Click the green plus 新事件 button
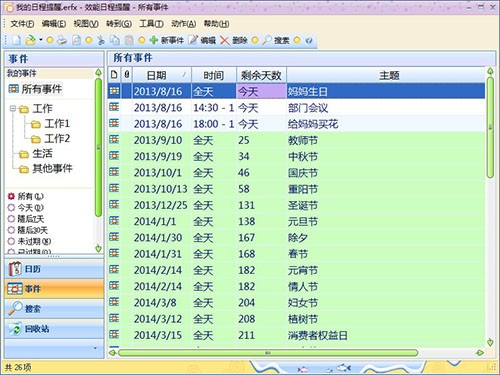 click(x=166, y=40)
